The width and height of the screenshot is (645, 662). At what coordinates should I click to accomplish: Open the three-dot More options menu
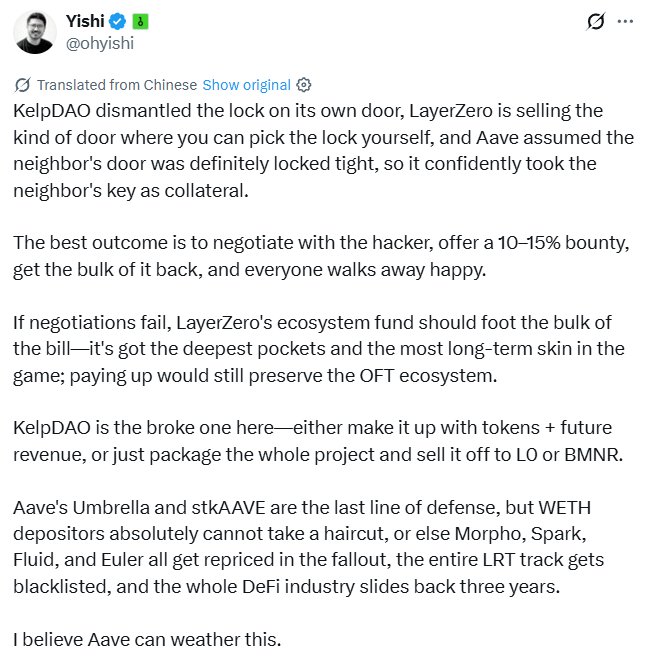(x=625, y=22)
